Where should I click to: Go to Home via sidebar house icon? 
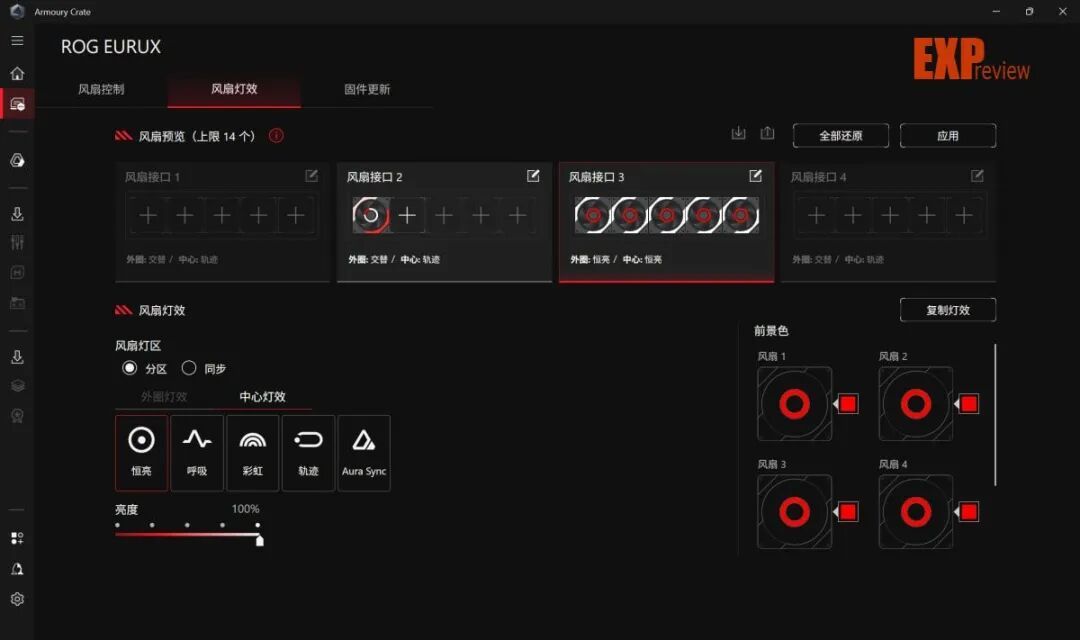[x=17, y=73]
